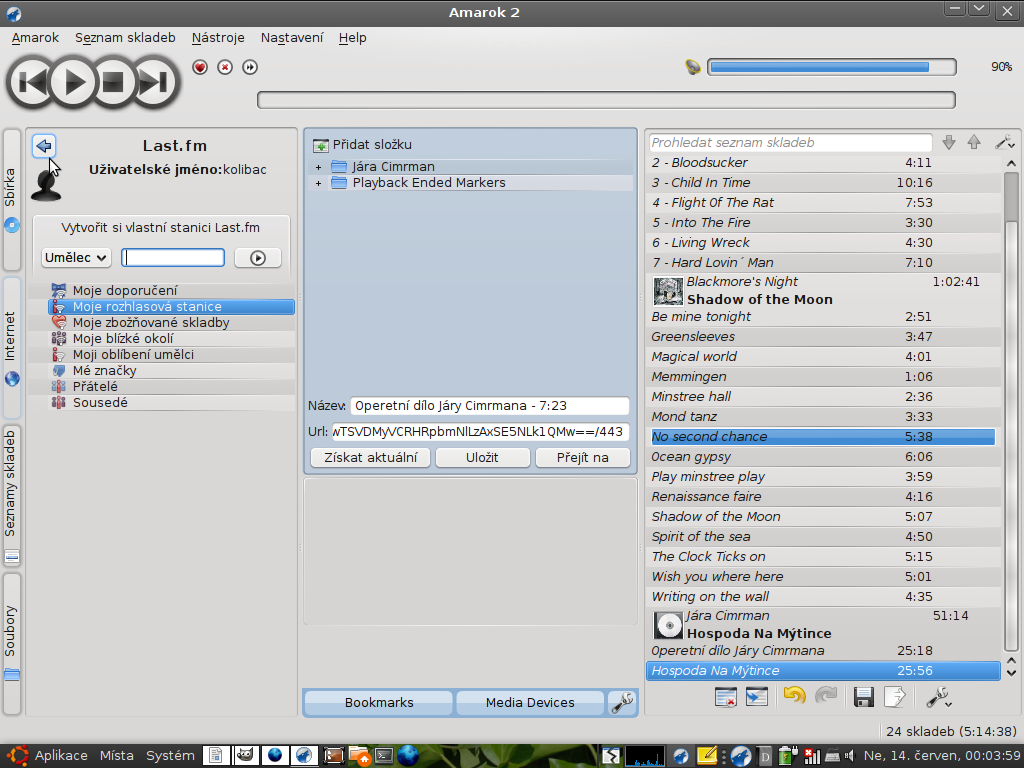The height and width of the screenshot is (768, 1024).
Task: Love the current track heart icon
Action: point(200,67)
